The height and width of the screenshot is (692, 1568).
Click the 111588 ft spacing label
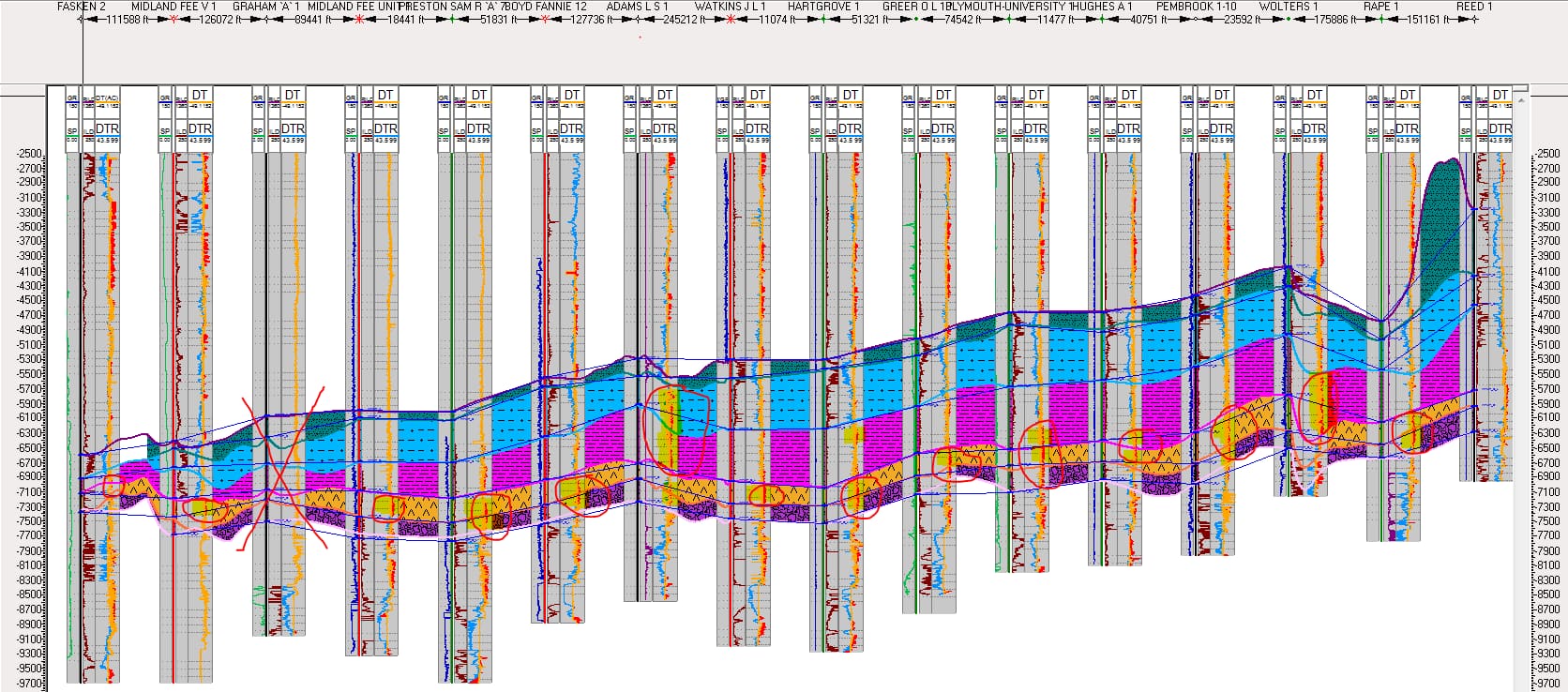128,20
